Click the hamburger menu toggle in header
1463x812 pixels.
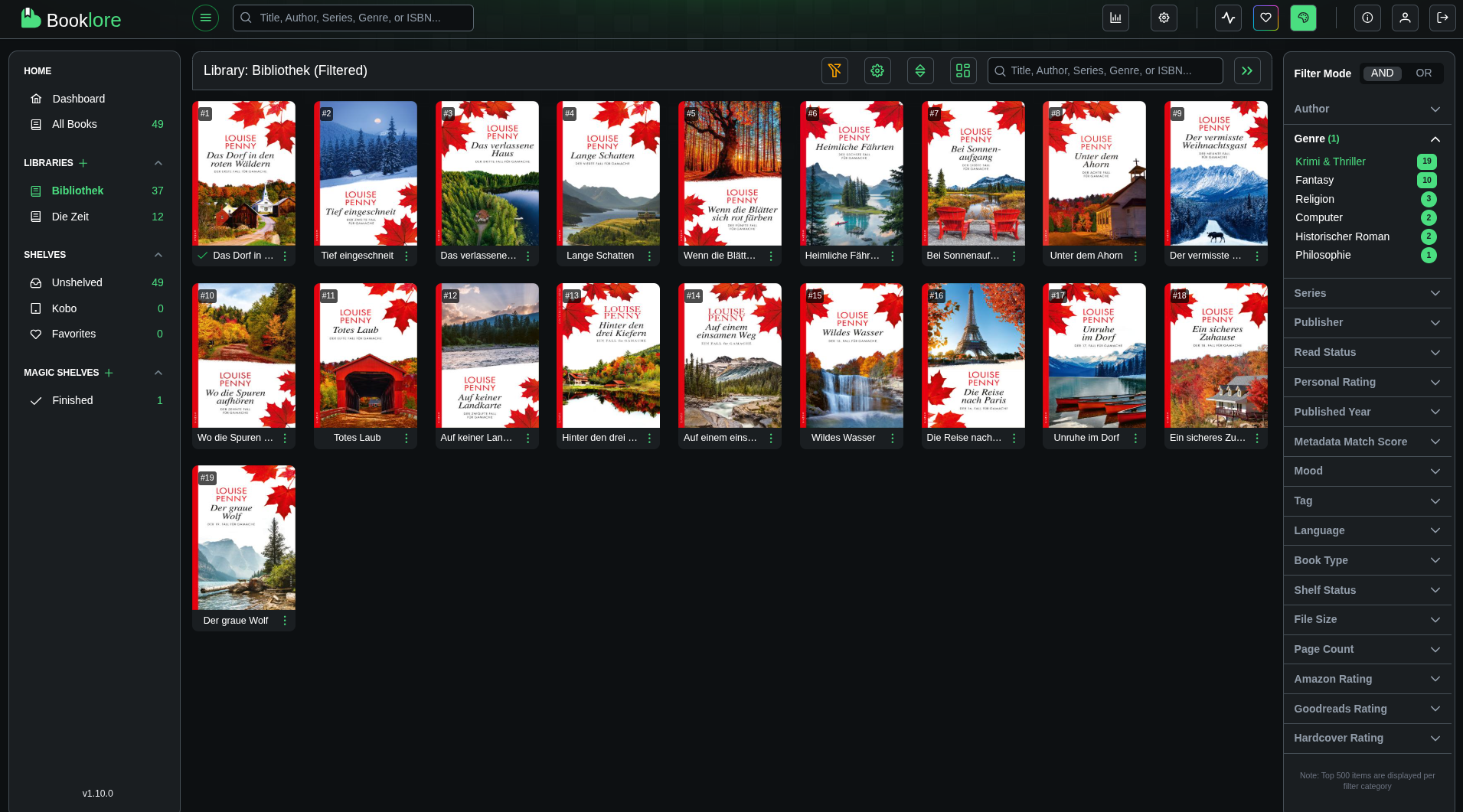click(x=205, y=18)
